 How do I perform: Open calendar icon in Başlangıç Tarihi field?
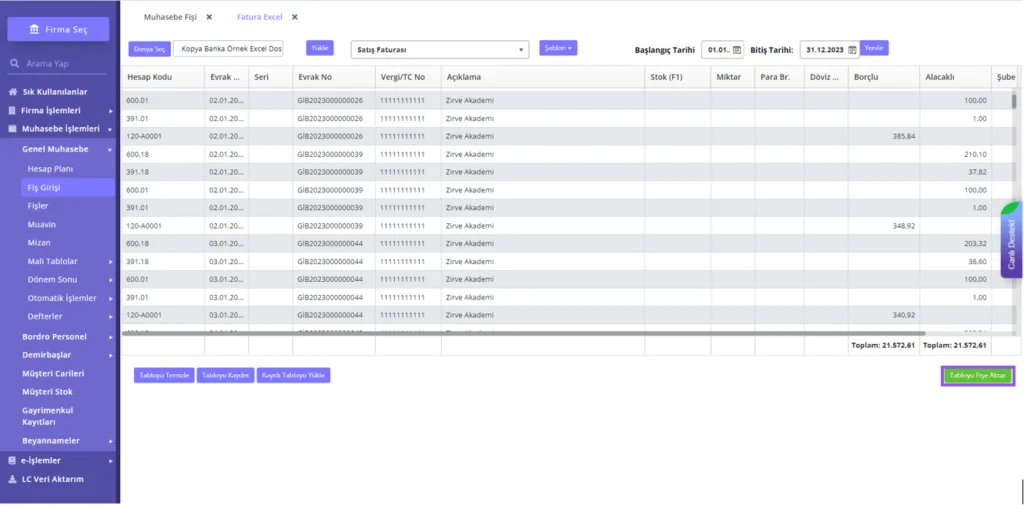click(x=737, y=50)
